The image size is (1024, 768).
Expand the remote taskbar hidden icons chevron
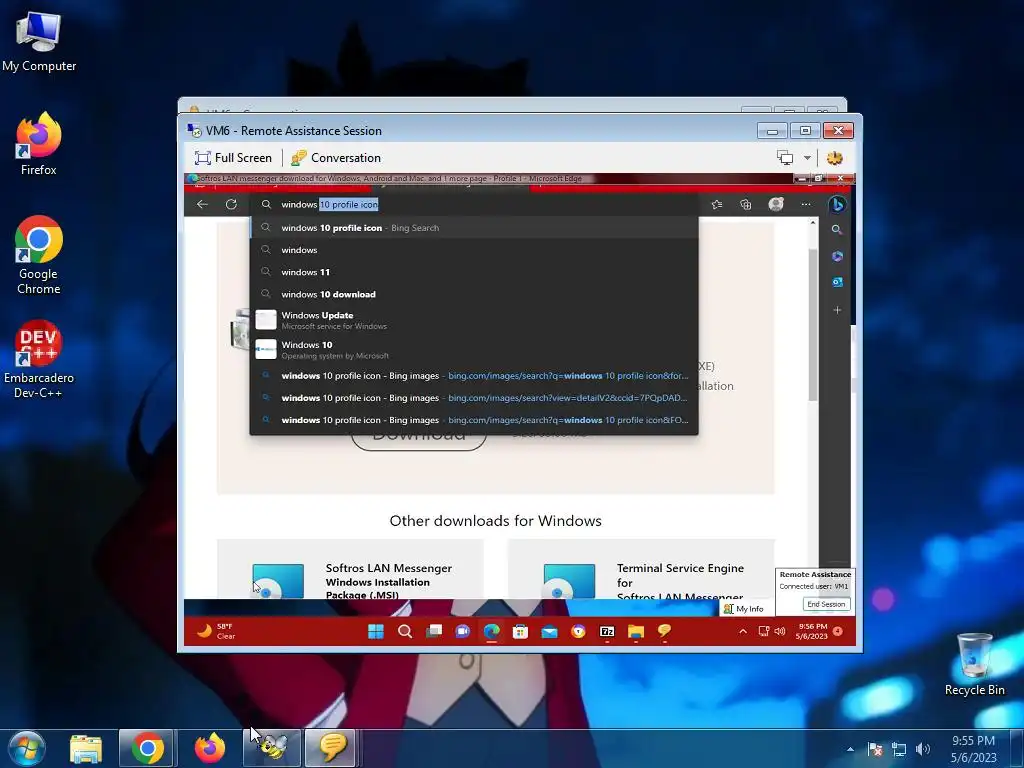click(x=743, y=632)
